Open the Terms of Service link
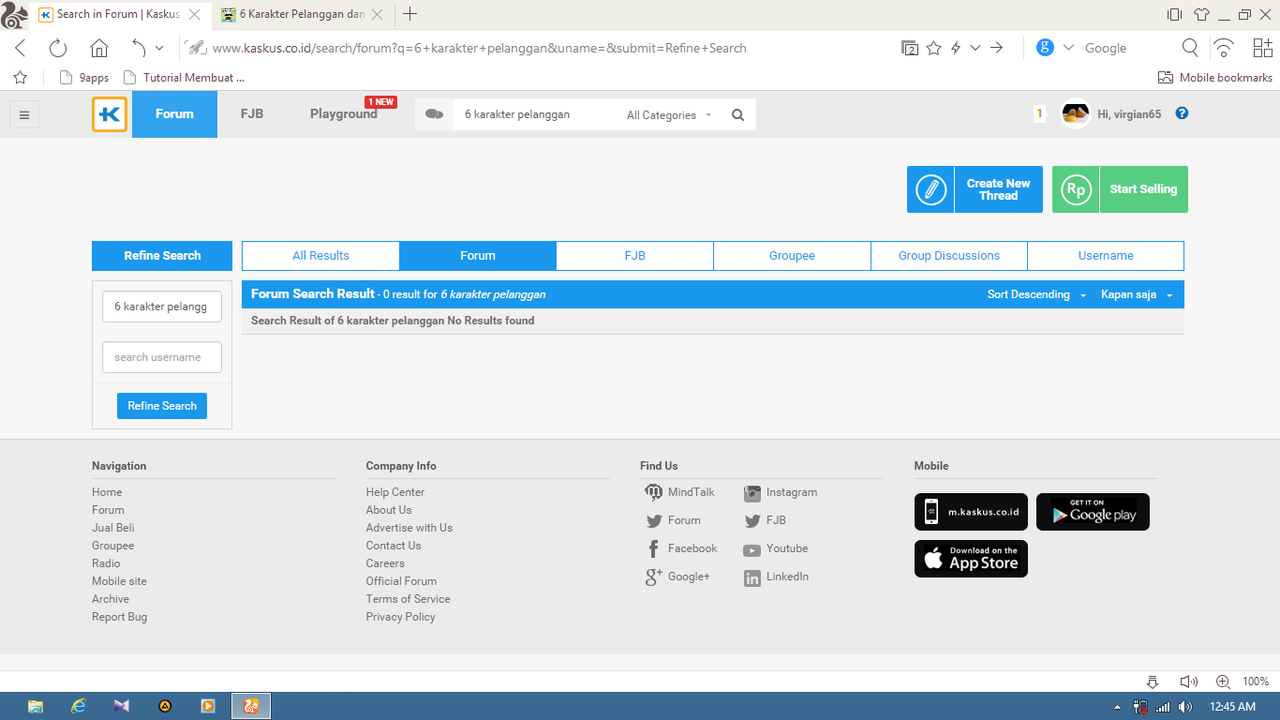Viewport: 1280px width, 720px height. pos(408,599)
